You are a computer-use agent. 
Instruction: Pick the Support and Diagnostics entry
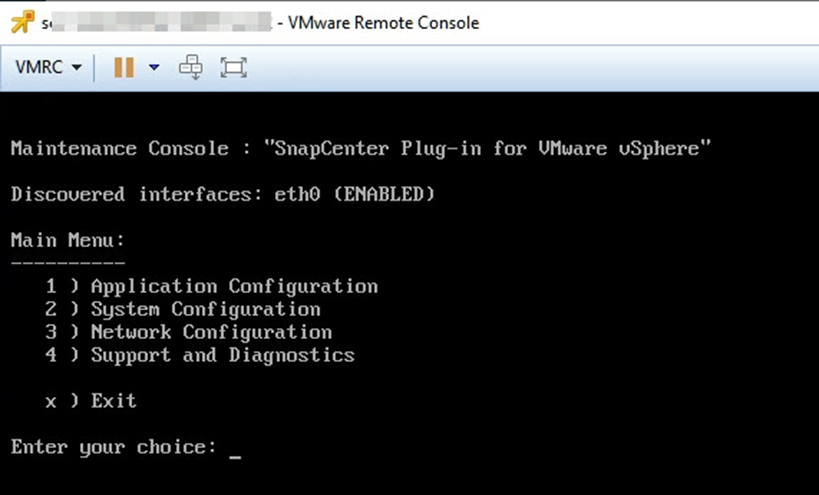pos(222,356)
